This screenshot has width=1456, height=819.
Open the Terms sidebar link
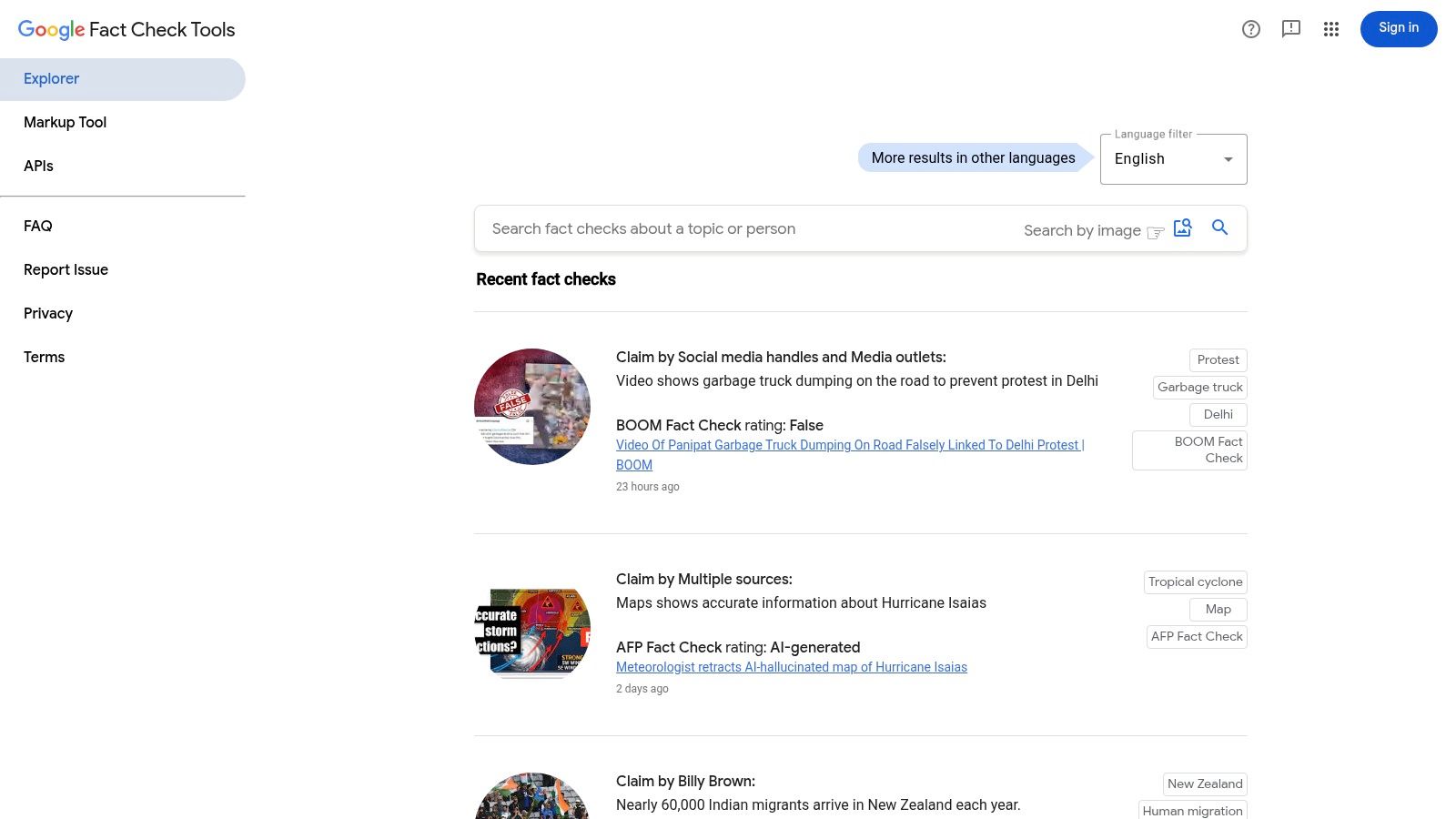(44, 357)
